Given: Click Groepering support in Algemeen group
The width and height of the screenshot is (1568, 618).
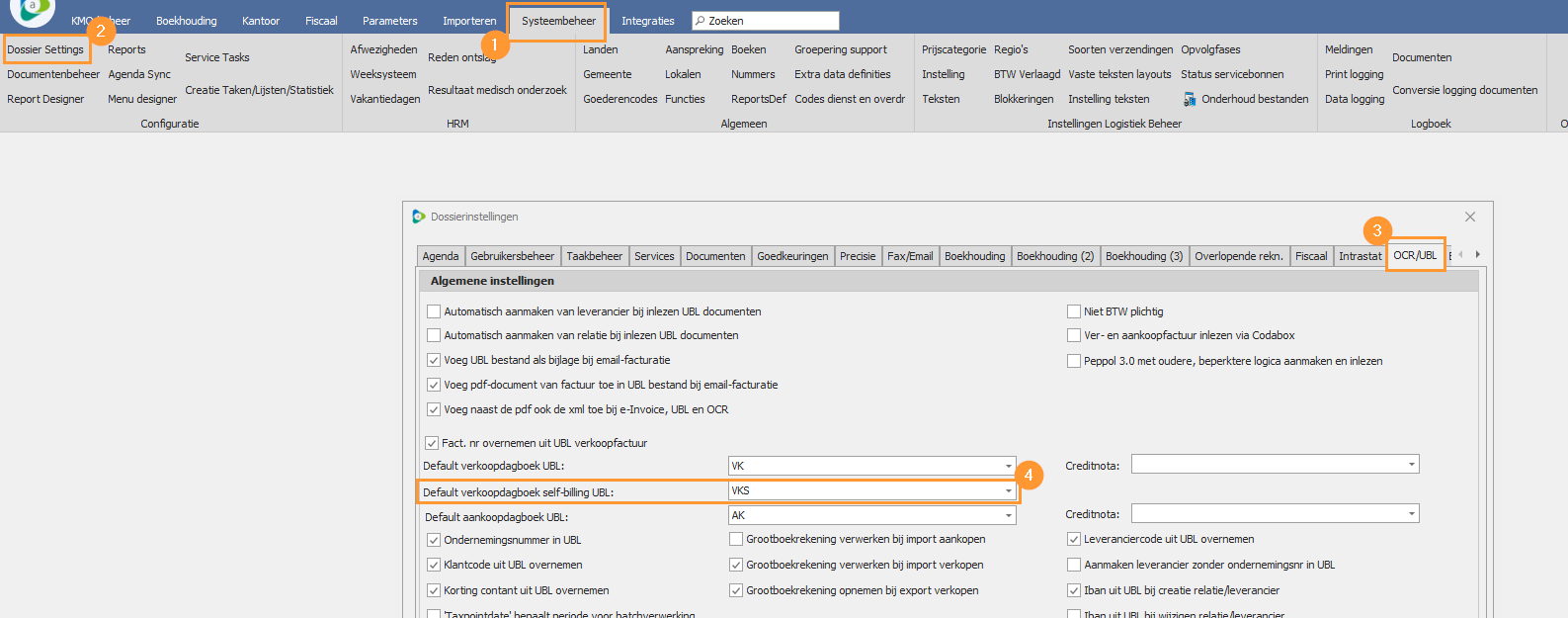Looking at the screenshot, I should pyautogui.click(x=841, y=49).
